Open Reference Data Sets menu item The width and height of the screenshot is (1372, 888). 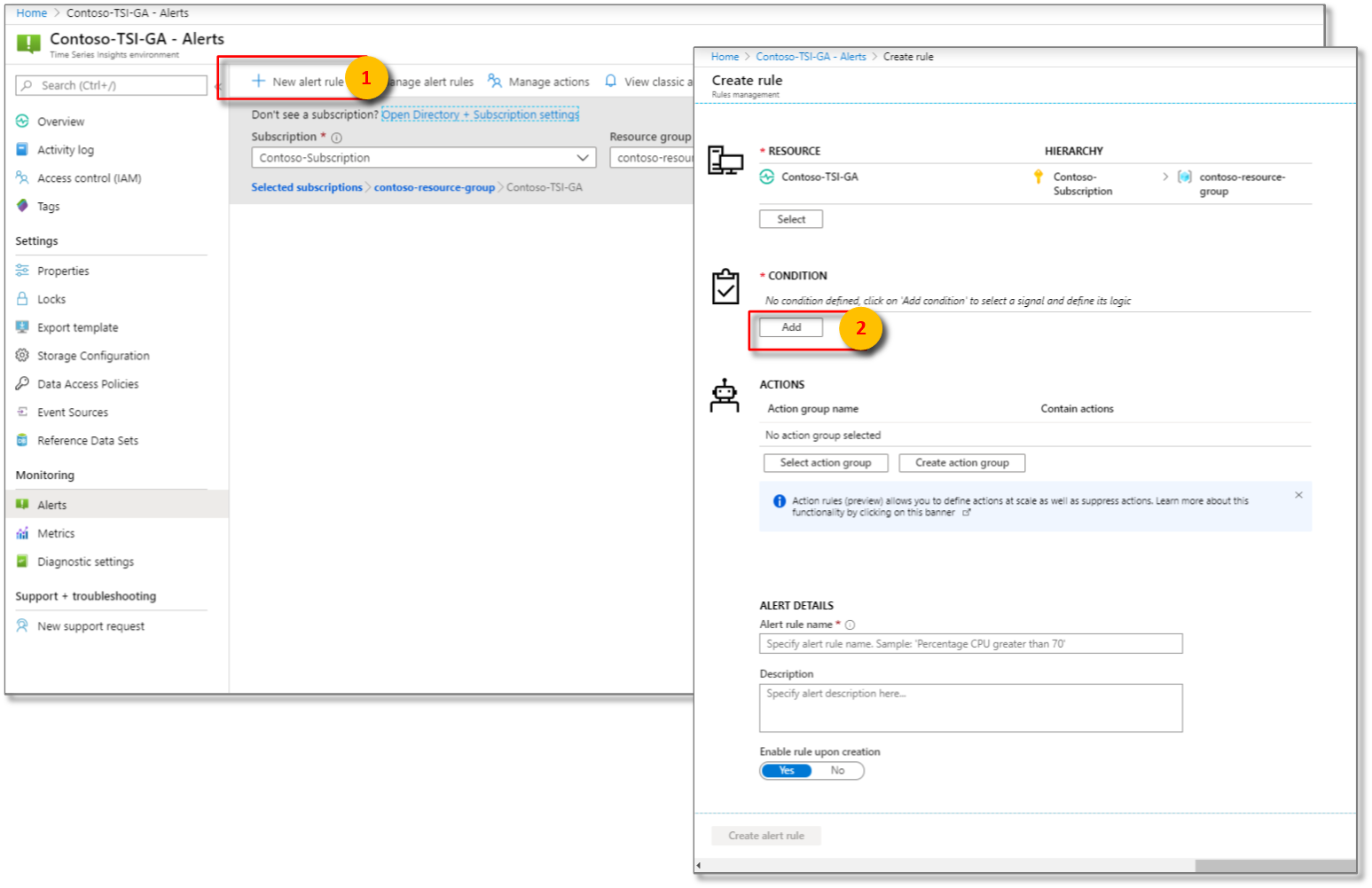(88, 441)
